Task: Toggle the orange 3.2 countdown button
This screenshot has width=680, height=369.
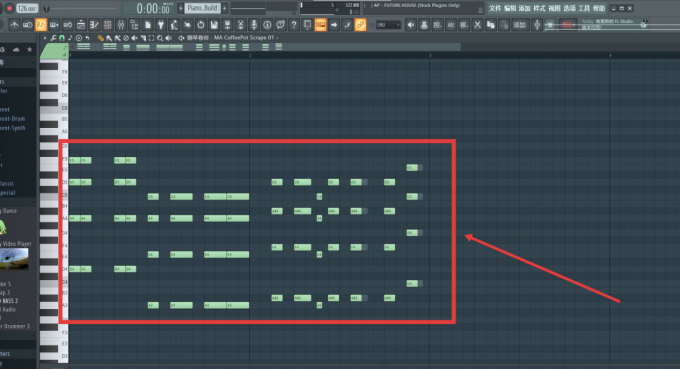Action: (41, 25)
